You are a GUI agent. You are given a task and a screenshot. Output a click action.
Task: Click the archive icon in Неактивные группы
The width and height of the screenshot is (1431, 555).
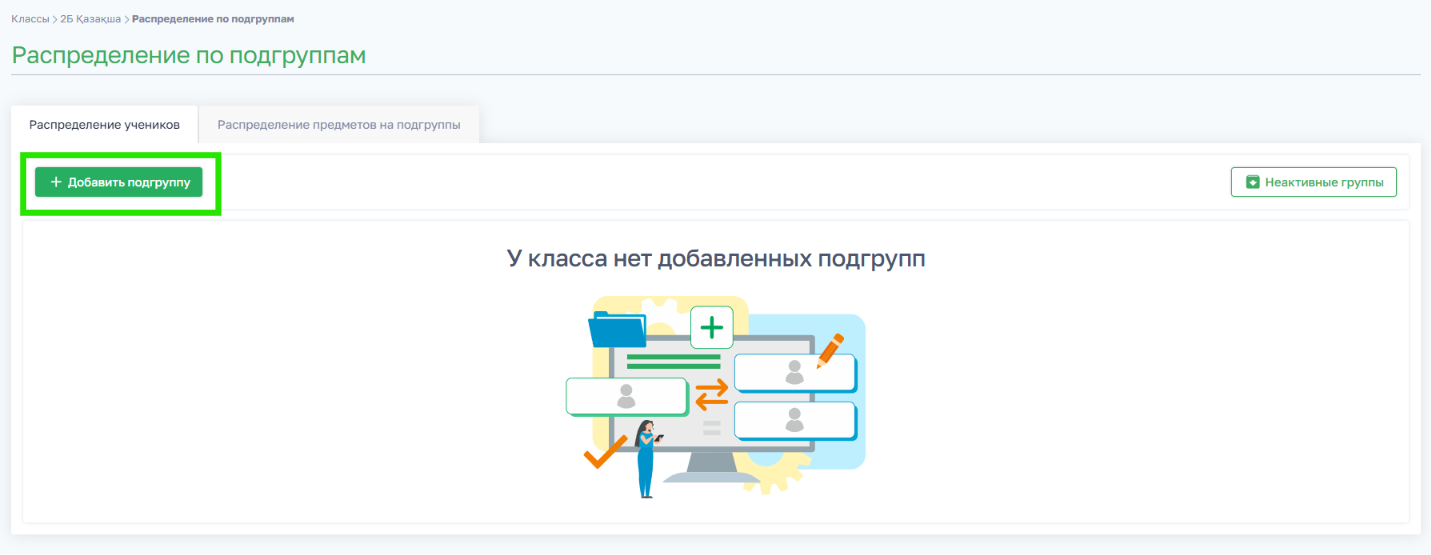1252,182
